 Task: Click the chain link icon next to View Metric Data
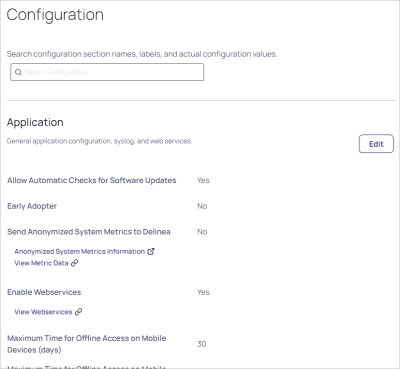click(x=75, y=263)
